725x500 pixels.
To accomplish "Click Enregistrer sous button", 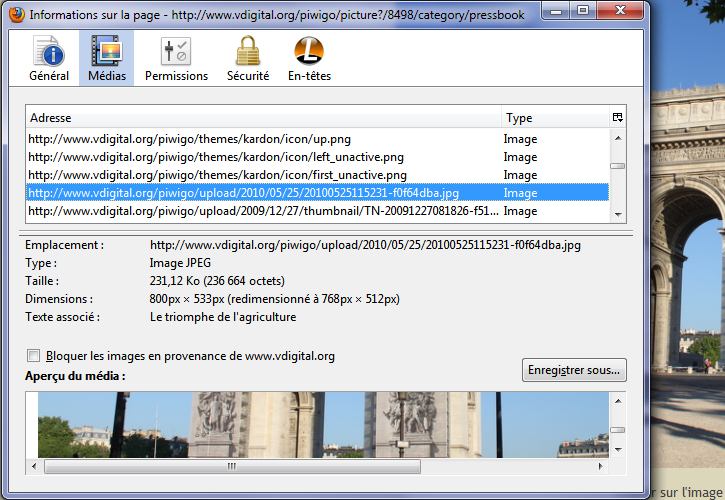I will click(574, 370).
